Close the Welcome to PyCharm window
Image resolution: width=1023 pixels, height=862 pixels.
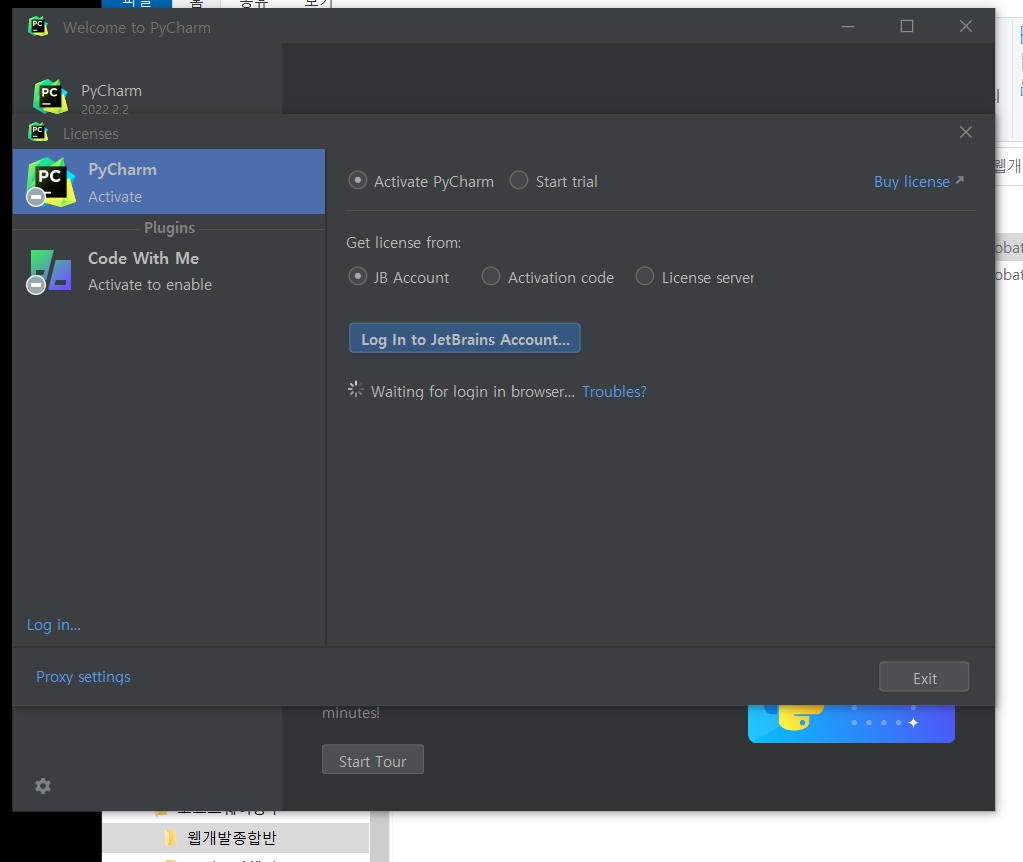966,26
